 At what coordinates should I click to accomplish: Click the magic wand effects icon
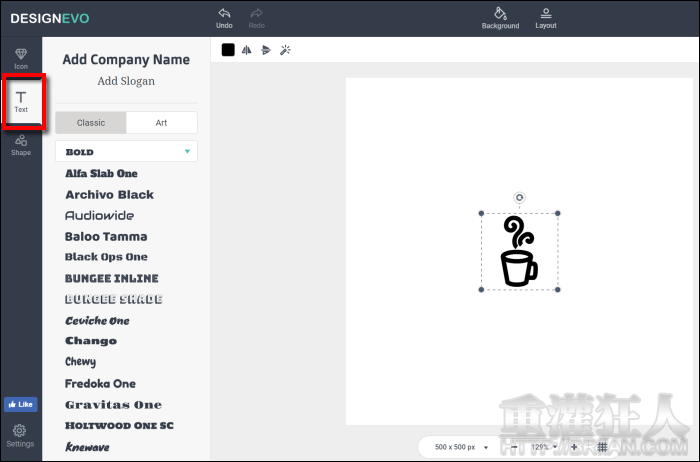click(285, 50)
